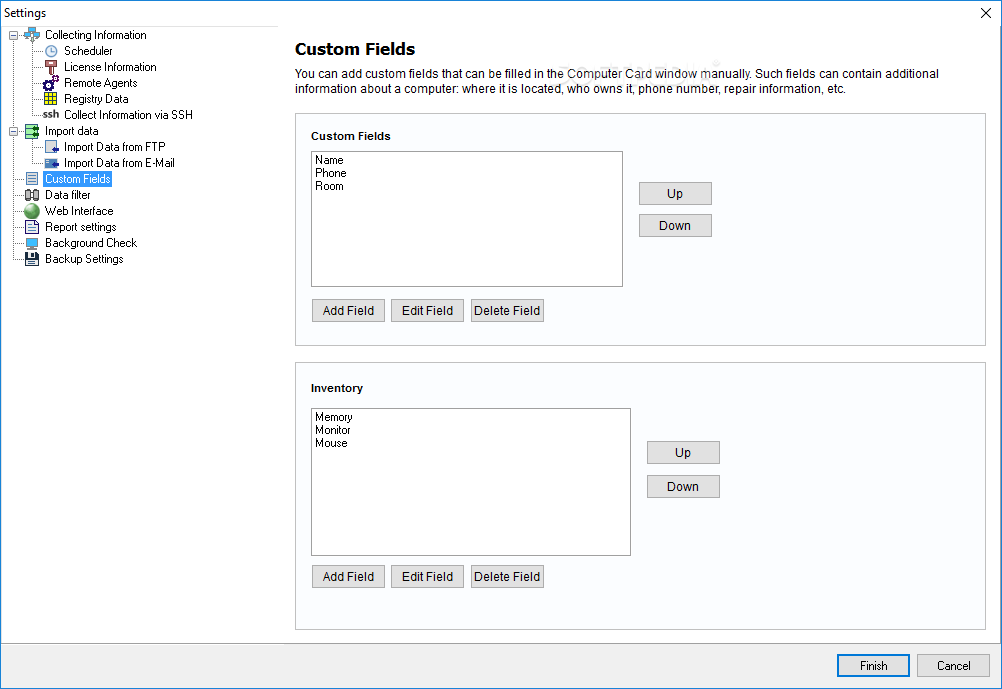Click the Finish button

(x=873, y=666)
